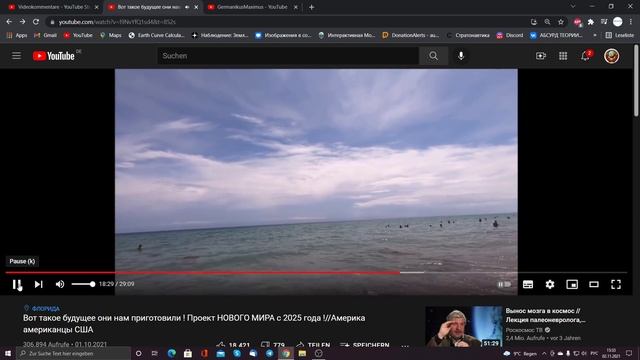
Task: Mute the playing tab via its speaker icon
Action: tap(187, 7)
